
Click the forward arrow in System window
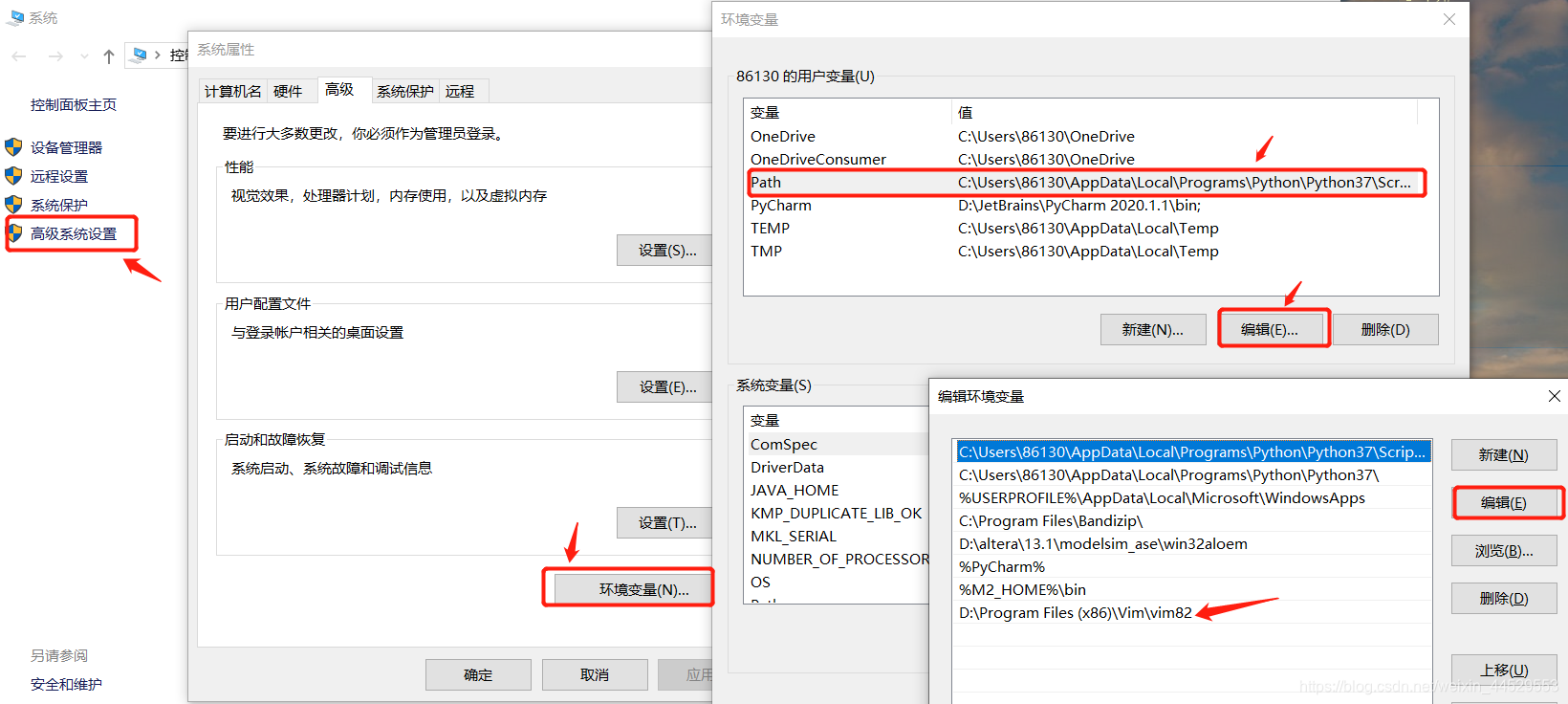click(x=55, y=56)
